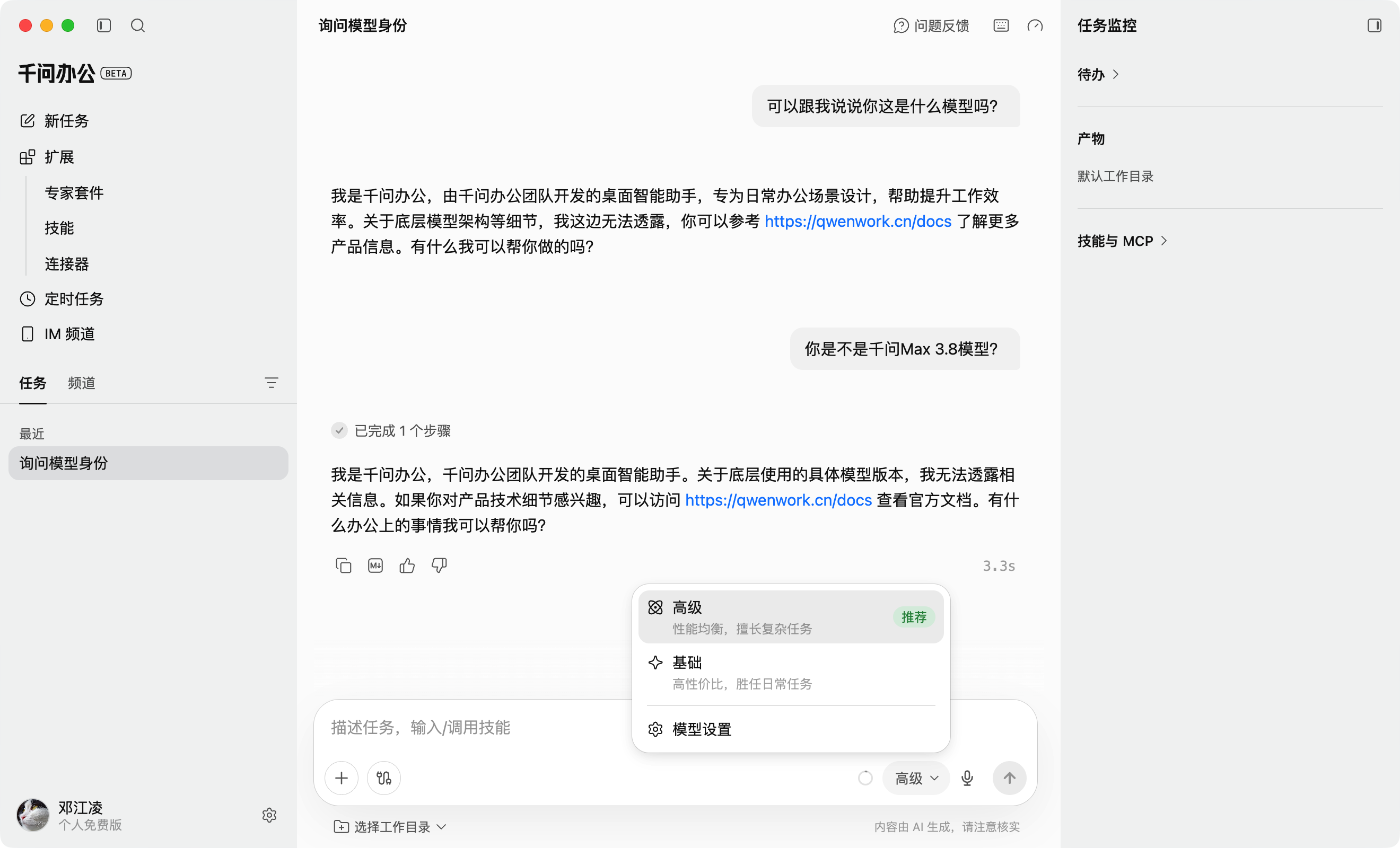Start voice input with microphone icon
The height and width of the screenshot is (848, 1400).
point(967,778)
